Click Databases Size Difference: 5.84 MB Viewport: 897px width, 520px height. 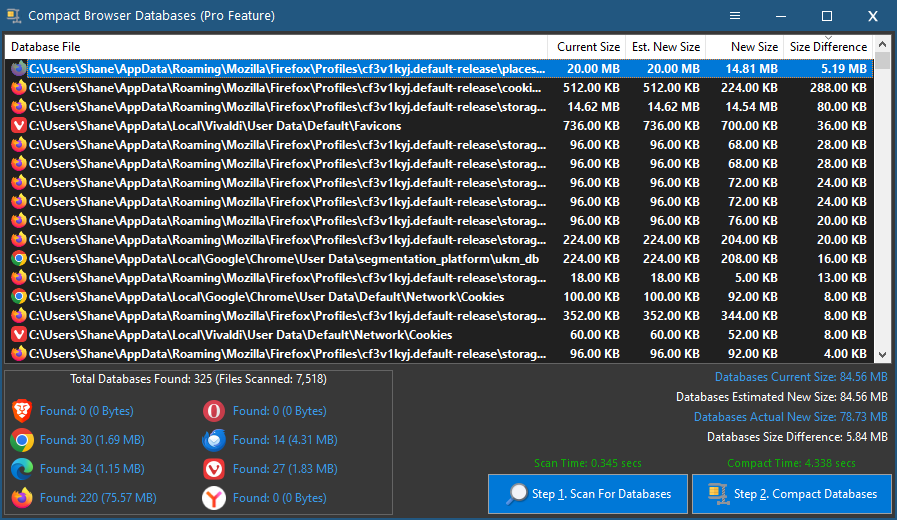[797, 437]
